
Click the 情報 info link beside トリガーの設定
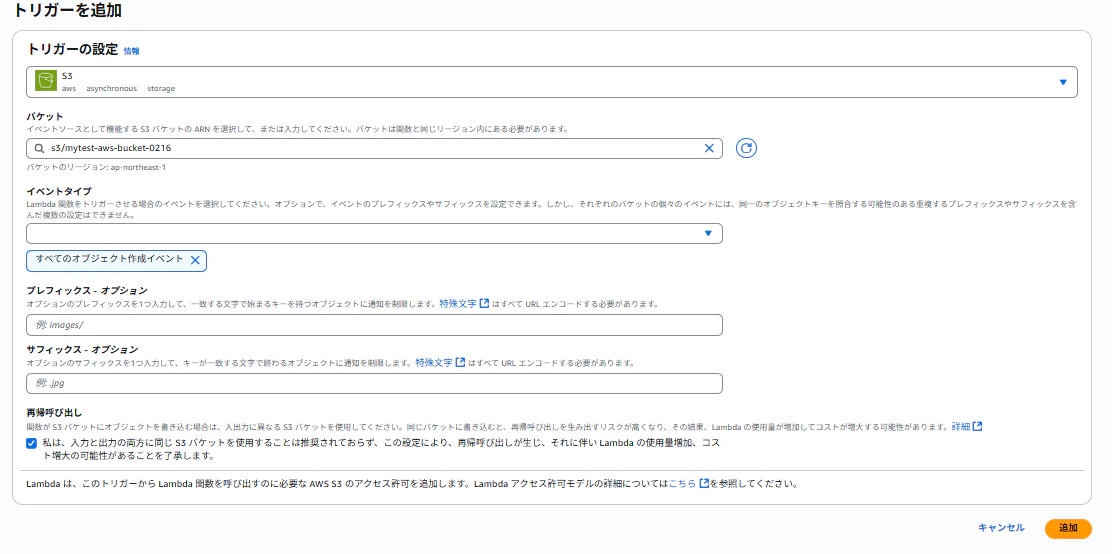tap(131, 51)
